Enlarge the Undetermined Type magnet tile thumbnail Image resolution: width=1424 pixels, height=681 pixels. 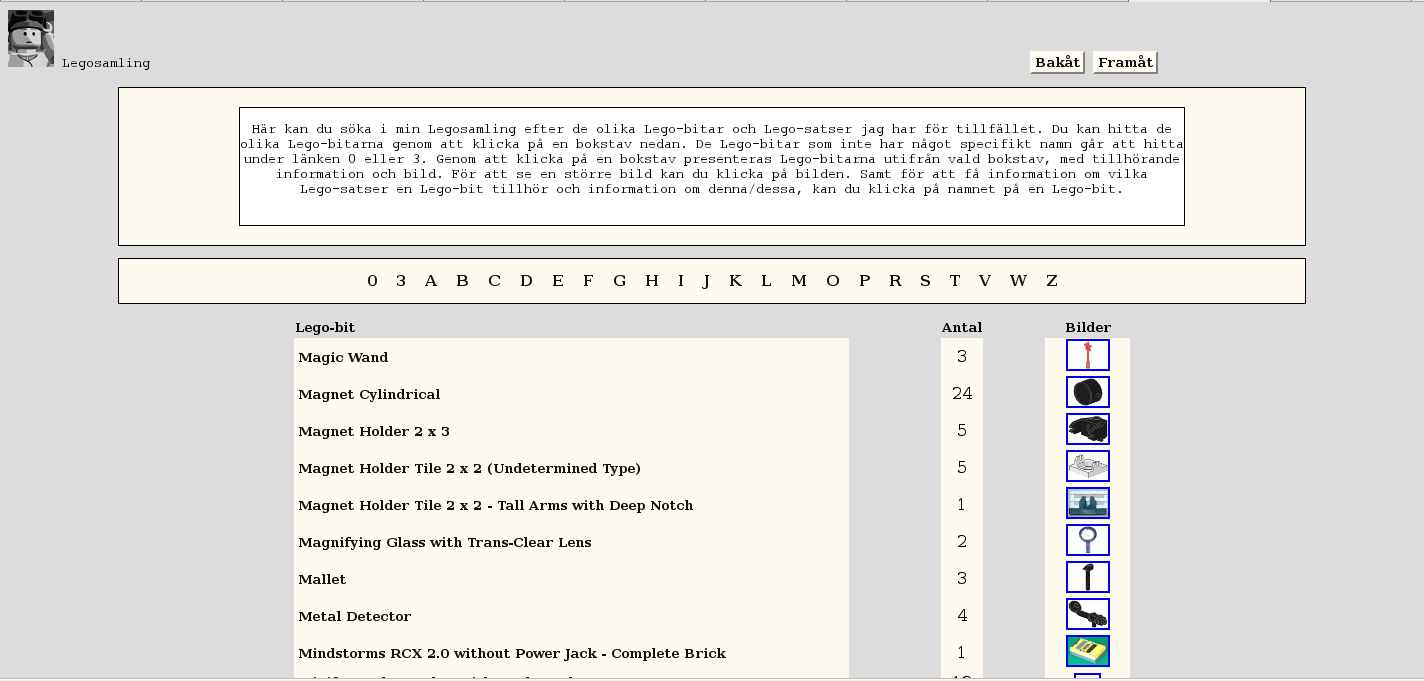point(1088,466)
